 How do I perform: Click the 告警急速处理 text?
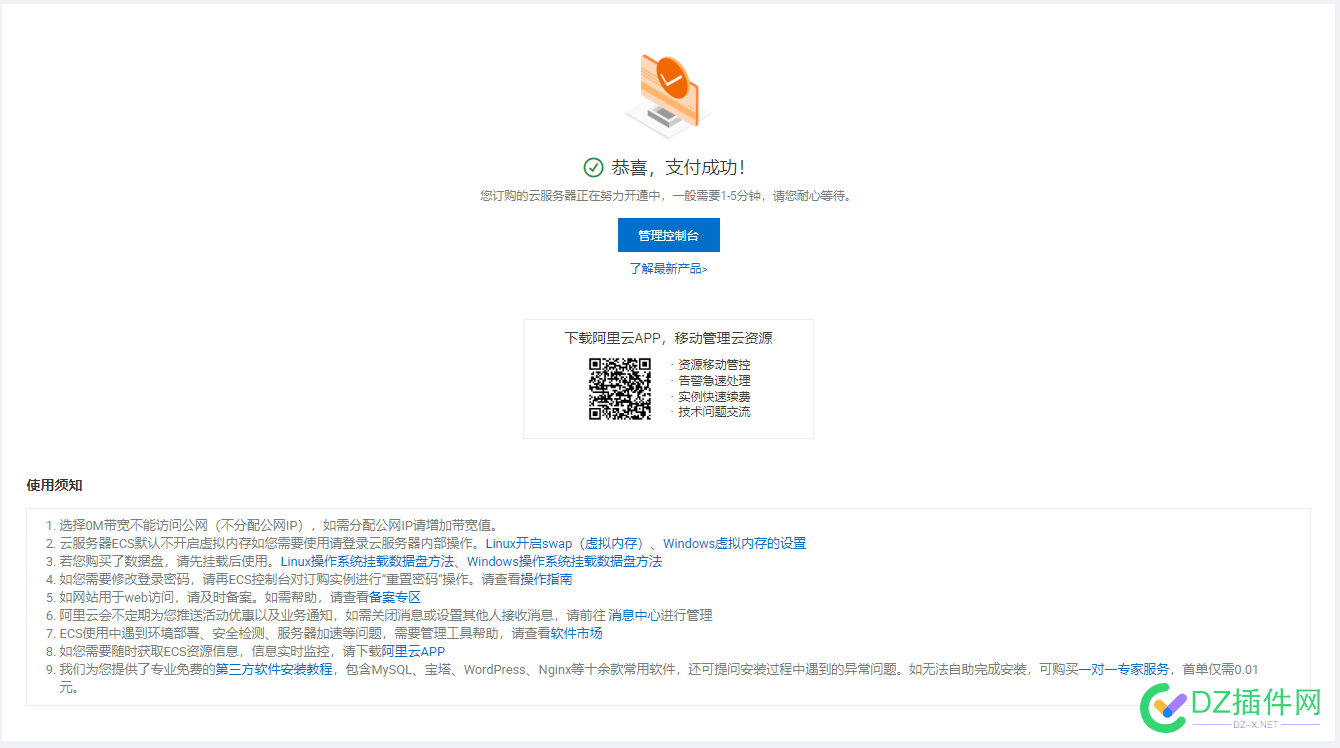click(x=714, y=381)
